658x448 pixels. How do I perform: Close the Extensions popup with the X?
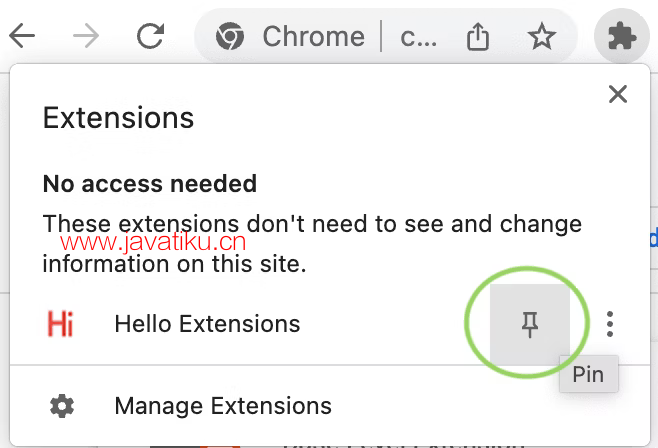(x=618, y=94)
